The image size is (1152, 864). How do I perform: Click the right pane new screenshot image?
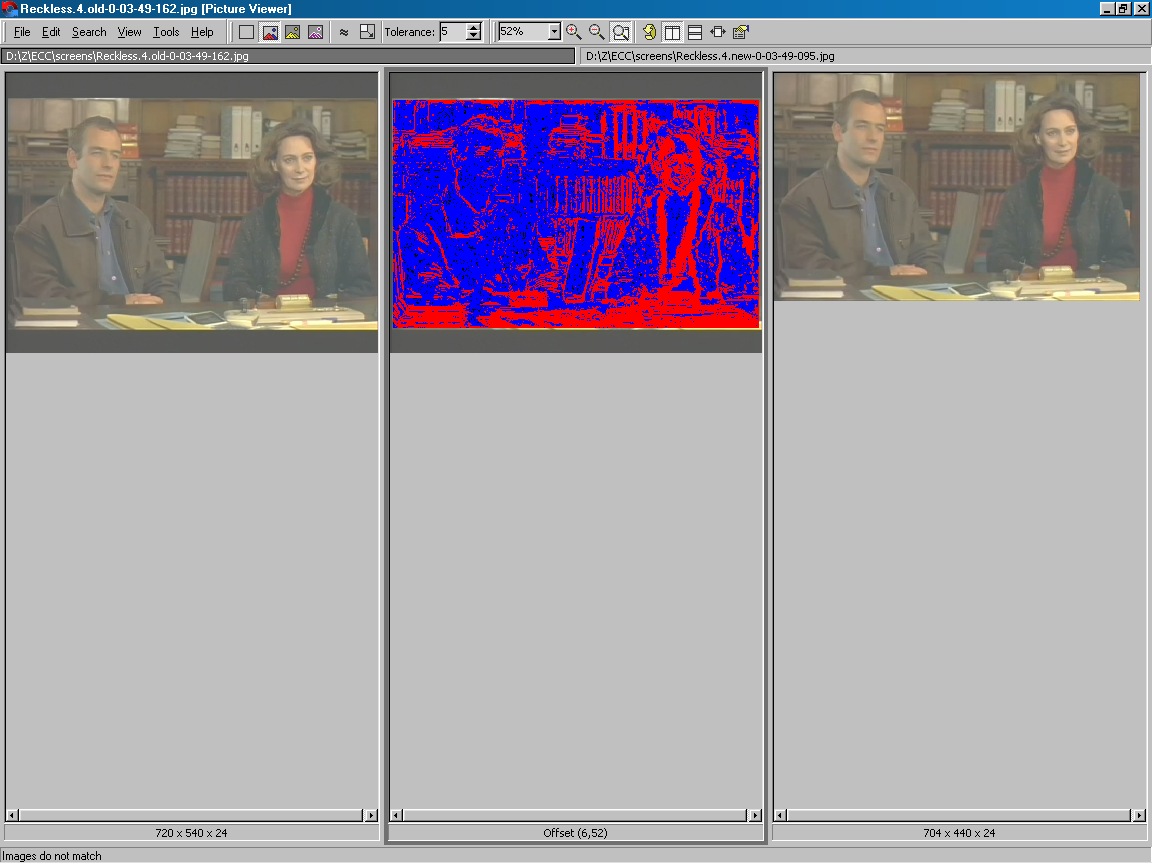[x=957, y=187]
